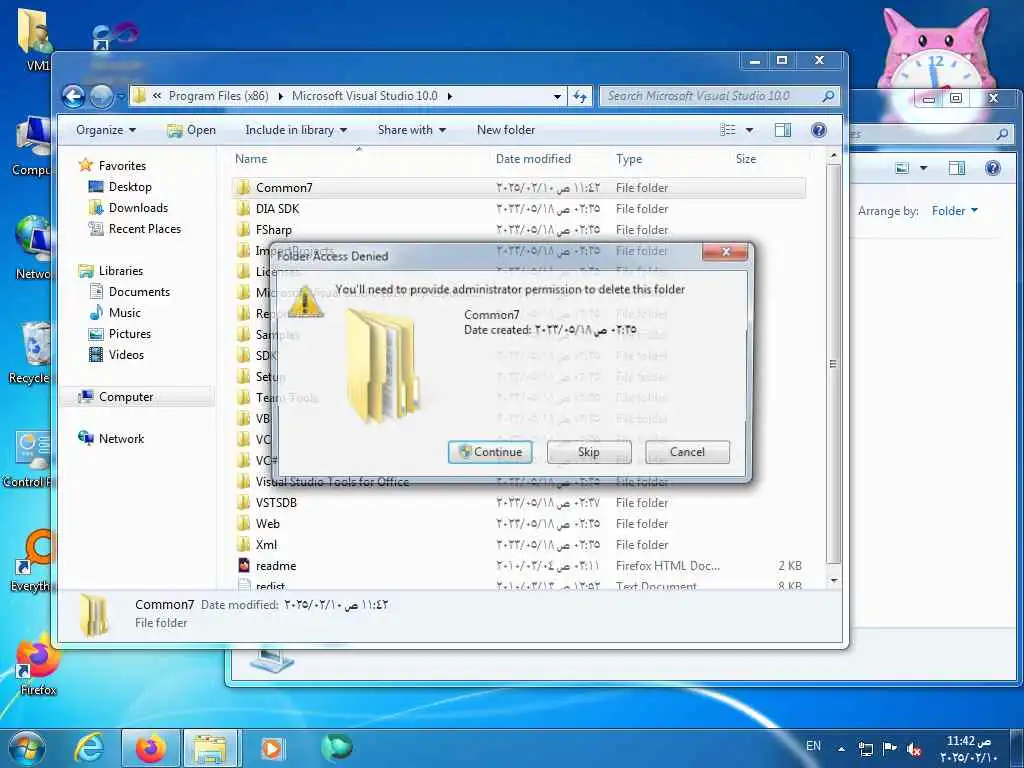Select the Xml folder
The height and width of the screenshot is (768, 1024).
pos(266,545)
